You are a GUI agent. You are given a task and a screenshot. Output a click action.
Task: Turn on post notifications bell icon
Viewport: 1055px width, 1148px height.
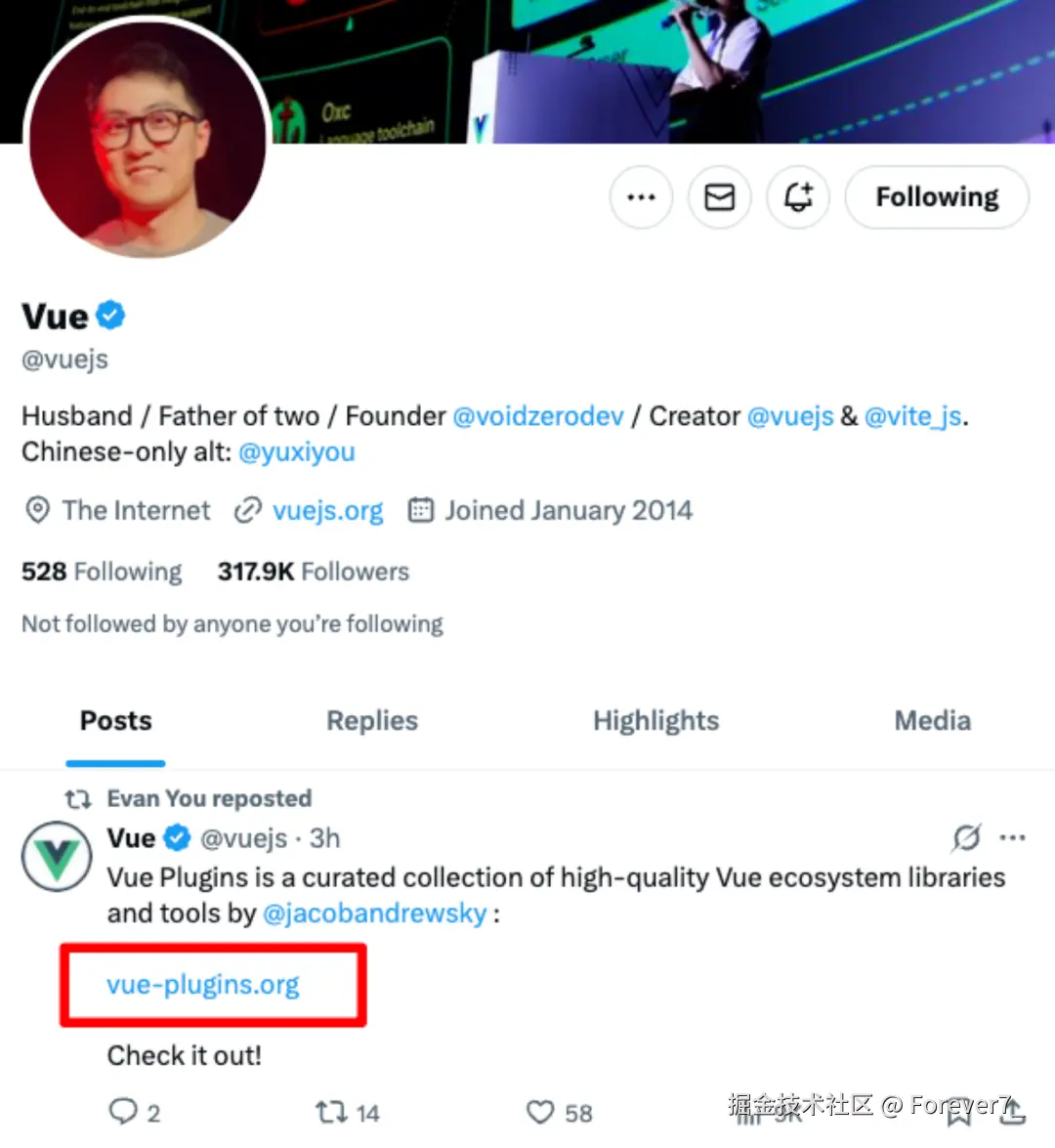click(x=798, y=197)
